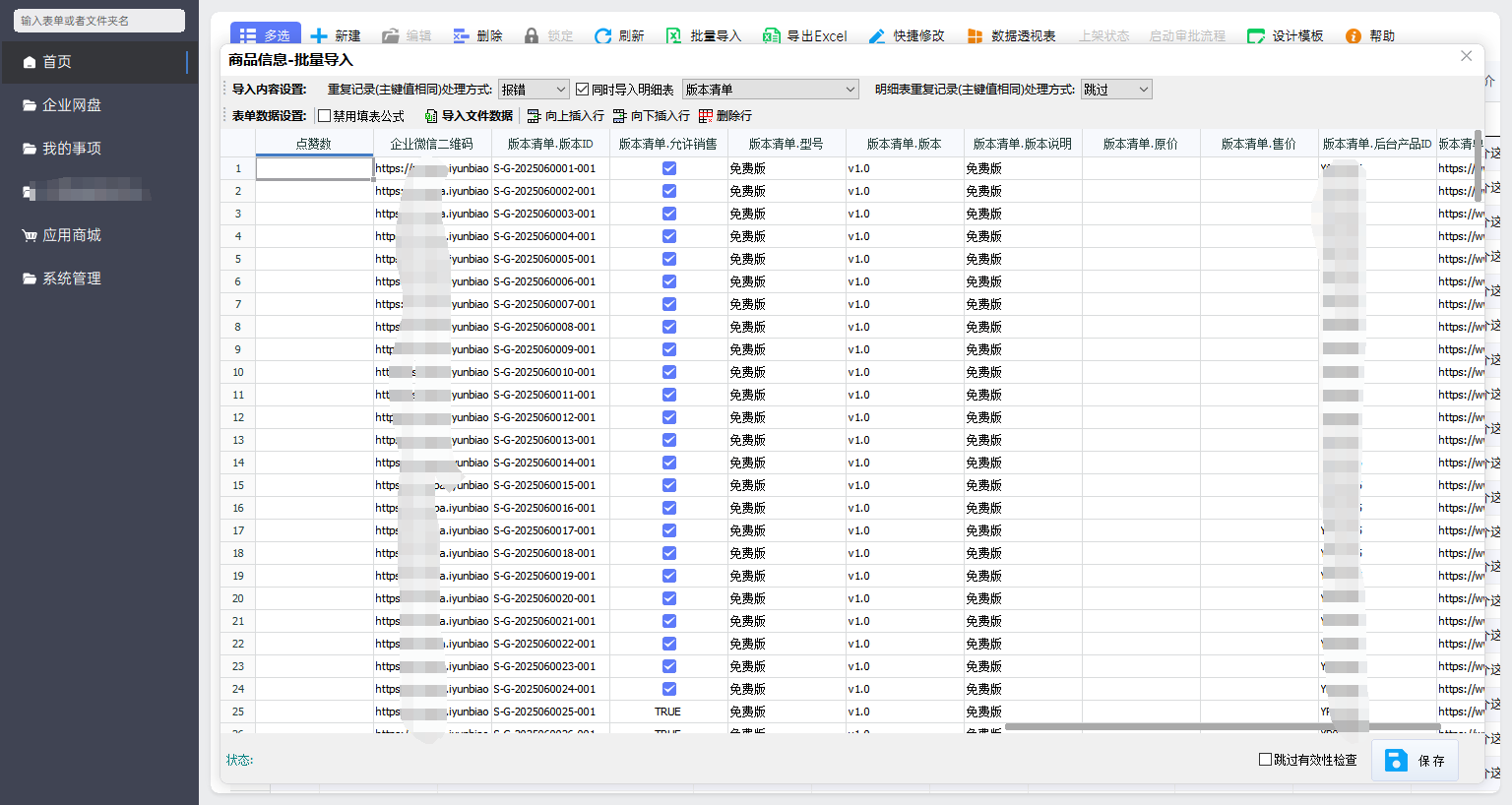Click the 快捷修改 pencil icon
This screenshot has width=1512, height=805.
tap(877, 36)
